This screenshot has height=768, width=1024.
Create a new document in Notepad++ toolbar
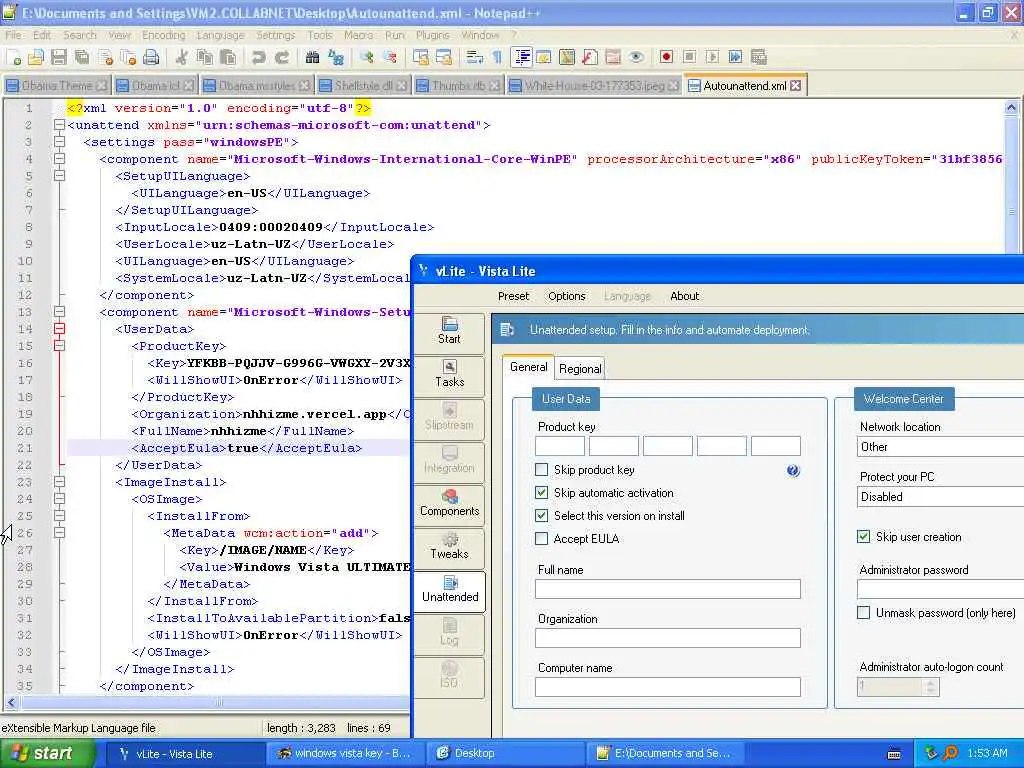click(13, 57)
